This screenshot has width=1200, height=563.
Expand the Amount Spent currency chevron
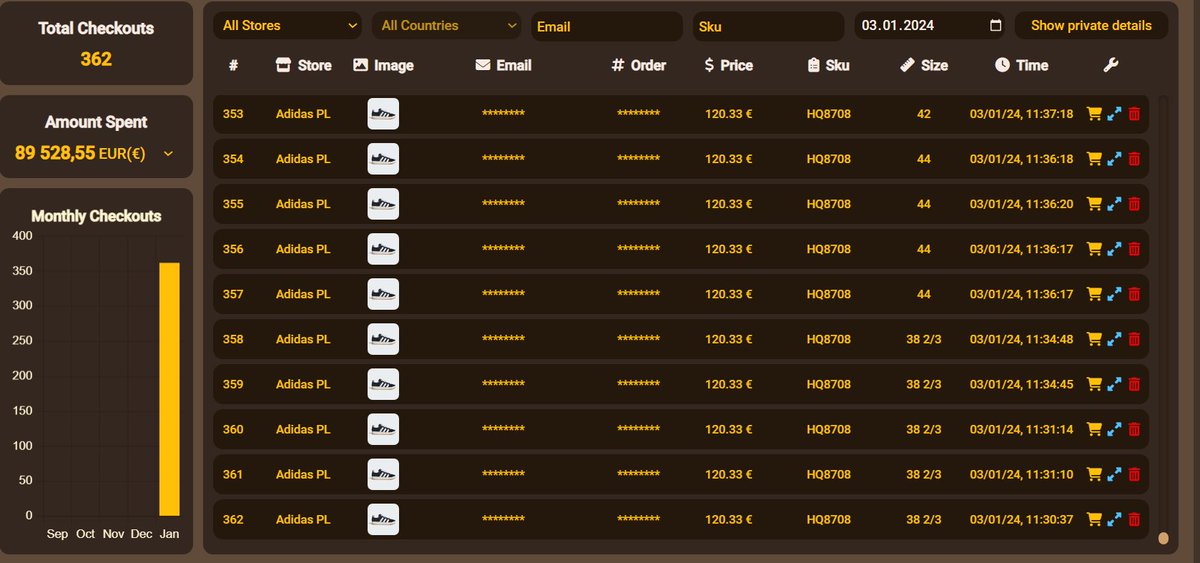coord(168,154)
